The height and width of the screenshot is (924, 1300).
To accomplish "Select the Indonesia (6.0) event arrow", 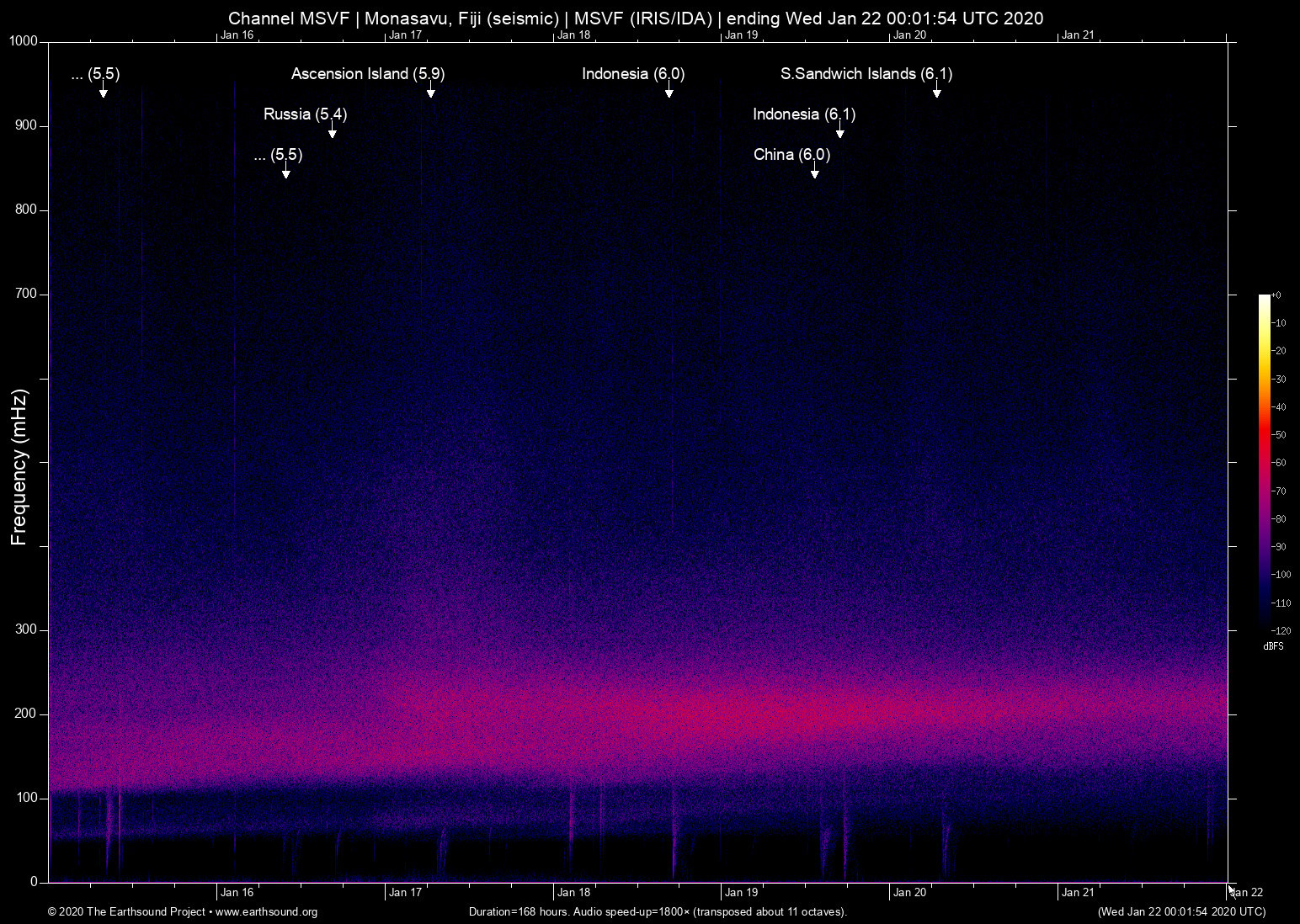I will 670,93.
